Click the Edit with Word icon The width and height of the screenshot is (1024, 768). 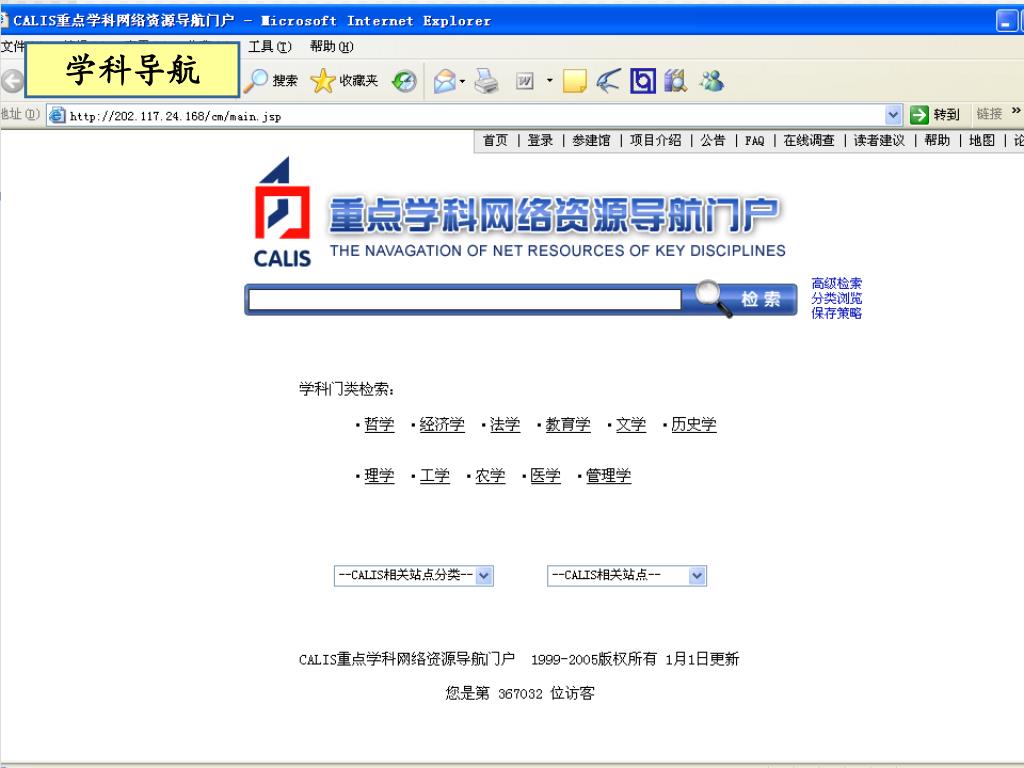coord(524,81)
